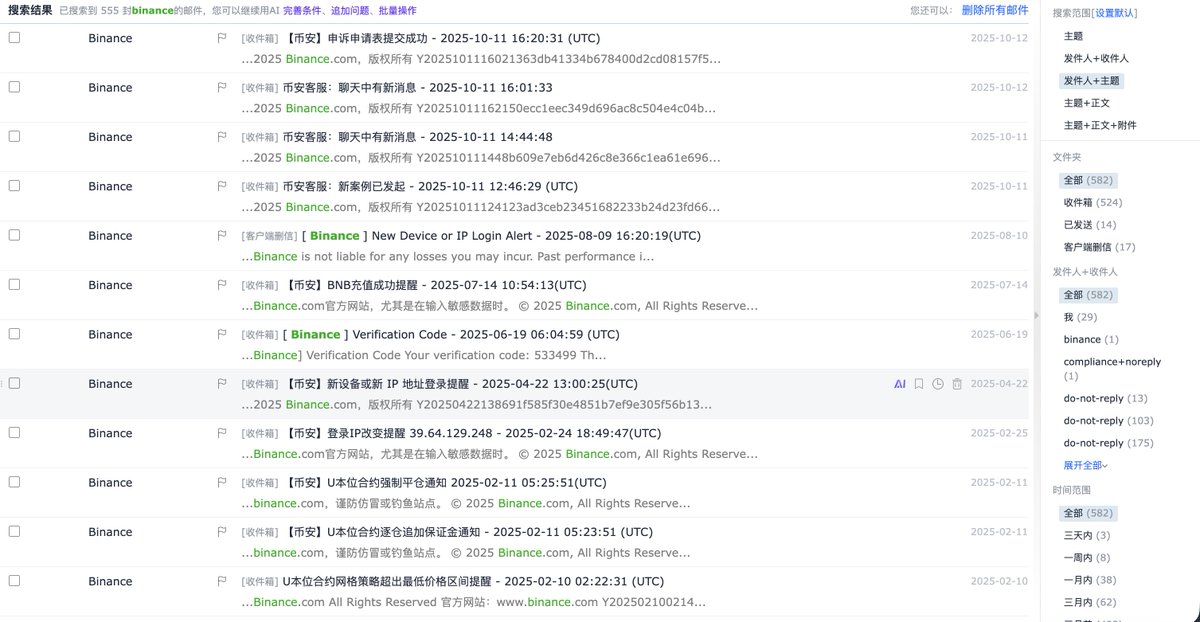
Task: Flag the New Device or IP Login Alert email
Action: [x=222, y=236]
